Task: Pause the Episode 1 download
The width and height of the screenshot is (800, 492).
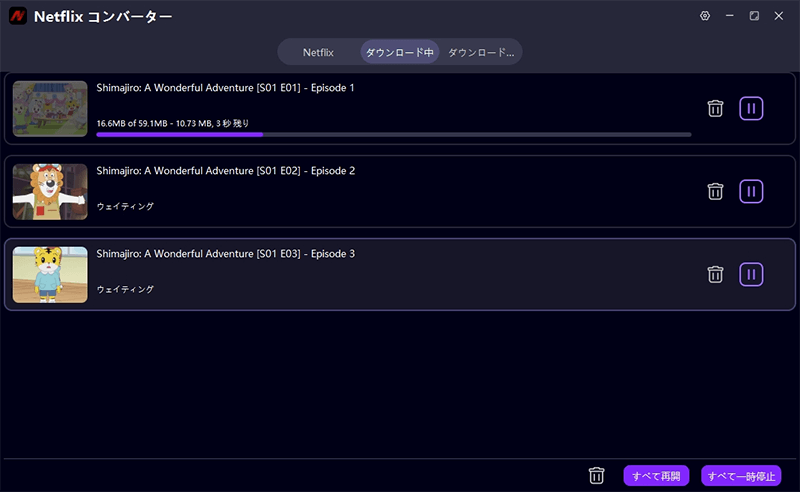Action: (751, 108)
